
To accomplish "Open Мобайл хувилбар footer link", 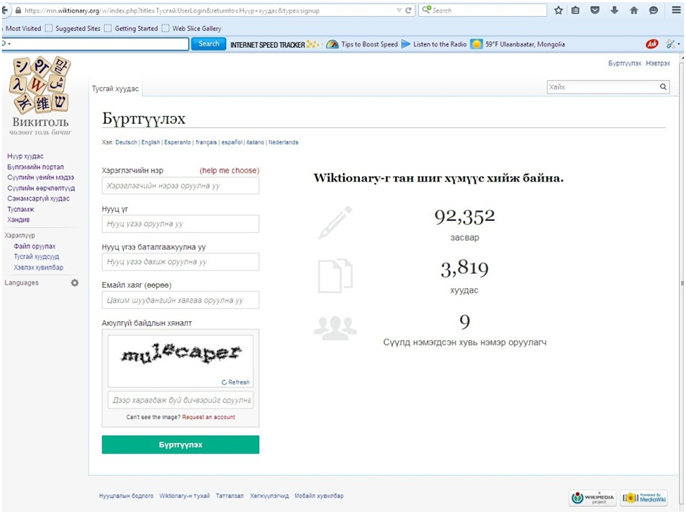I will [319, 496].
